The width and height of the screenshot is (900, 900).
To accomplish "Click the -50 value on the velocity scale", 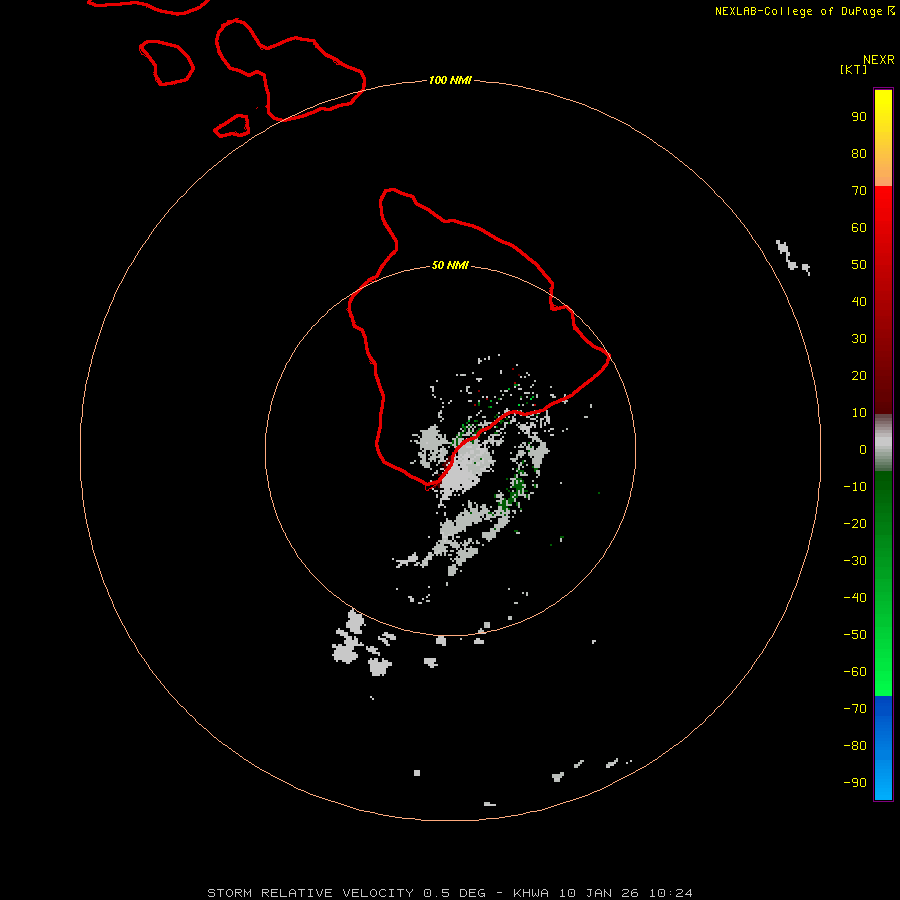I will [855, 634].
